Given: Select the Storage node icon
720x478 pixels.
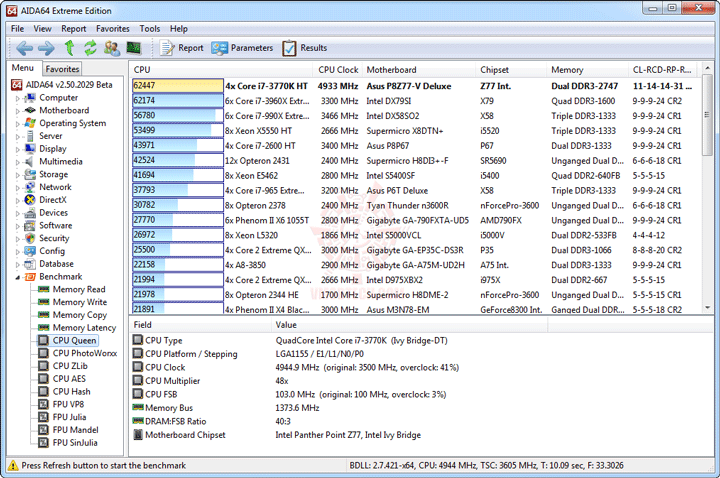Looking at the screenshot, I should tap(30, 174).
